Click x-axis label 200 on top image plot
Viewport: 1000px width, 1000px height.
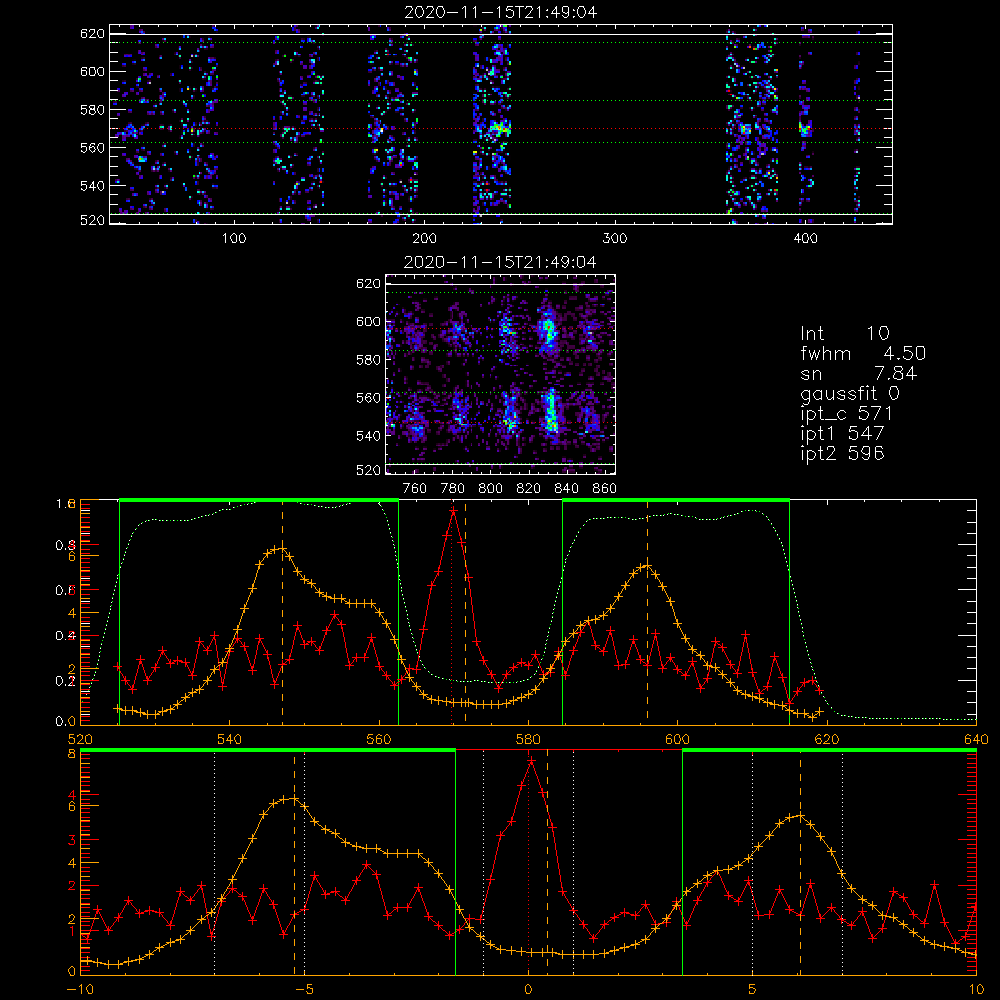pos(424,239)
